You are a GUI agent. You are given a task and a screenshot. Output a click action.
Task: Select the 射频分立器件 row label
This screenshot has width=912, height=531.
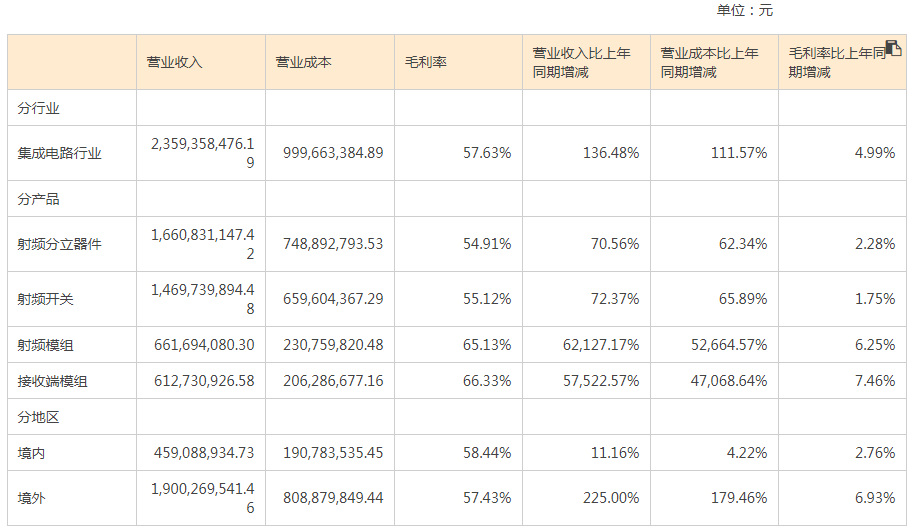point(60,244)
